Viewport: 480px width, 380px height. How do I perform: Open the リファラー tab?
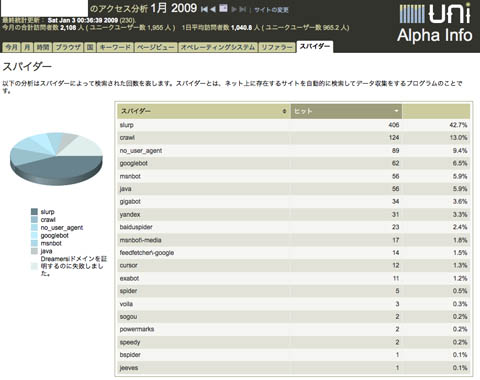(x=277, y=47)
